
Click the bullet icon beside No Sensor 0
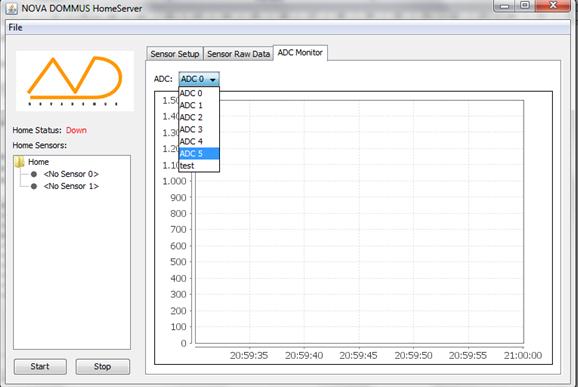pyautogui.click(x=34, y=174)
